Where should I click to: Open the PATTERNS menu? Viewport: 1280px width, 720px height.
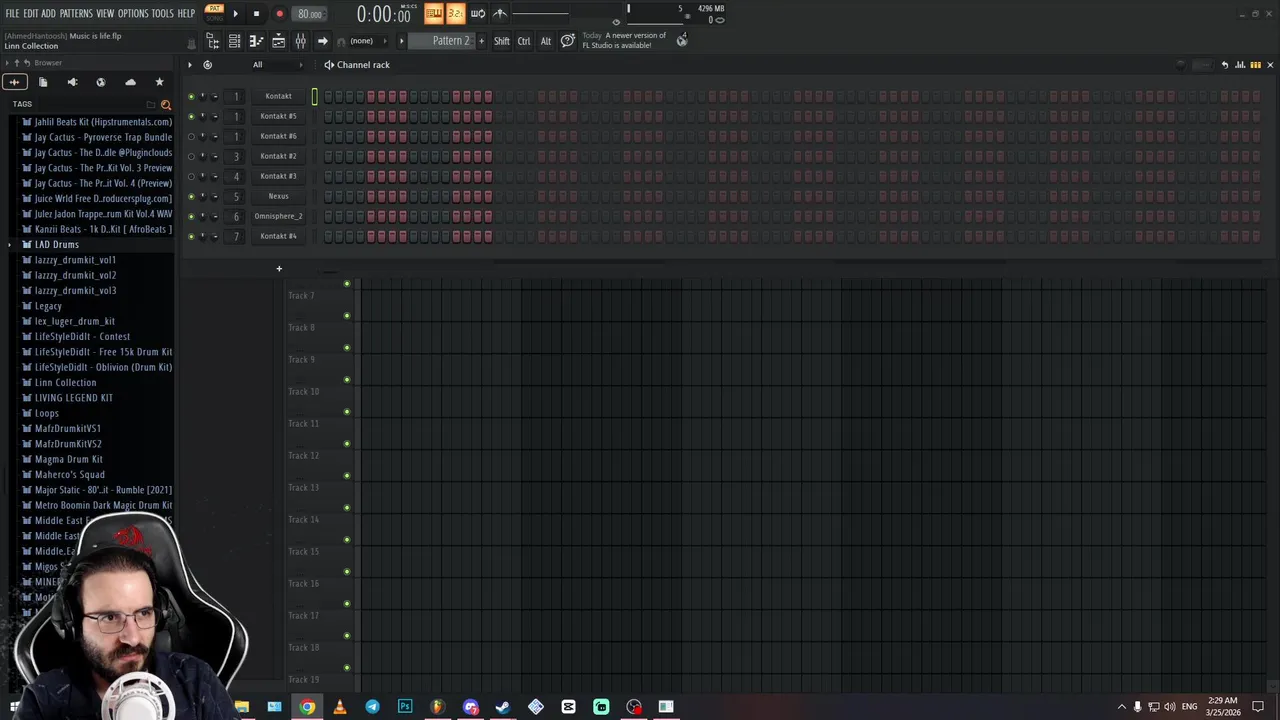point(76,13)
